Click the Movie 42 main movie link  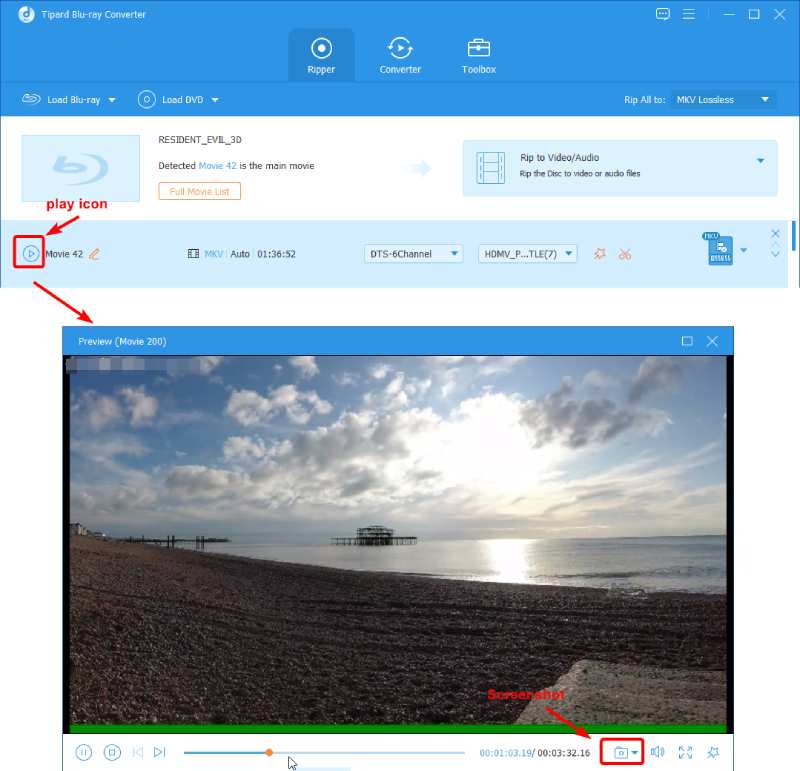point(217,166)
